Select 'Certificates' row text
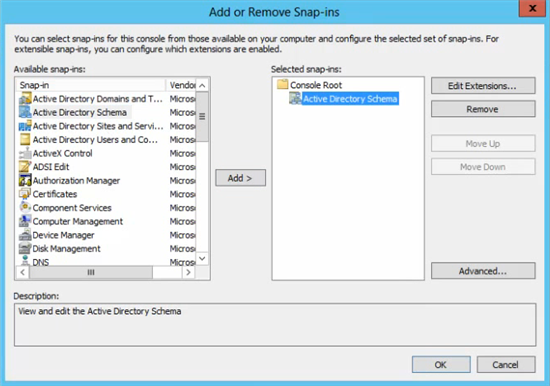The width and height of the screenshot is (550, 386). 55,194
